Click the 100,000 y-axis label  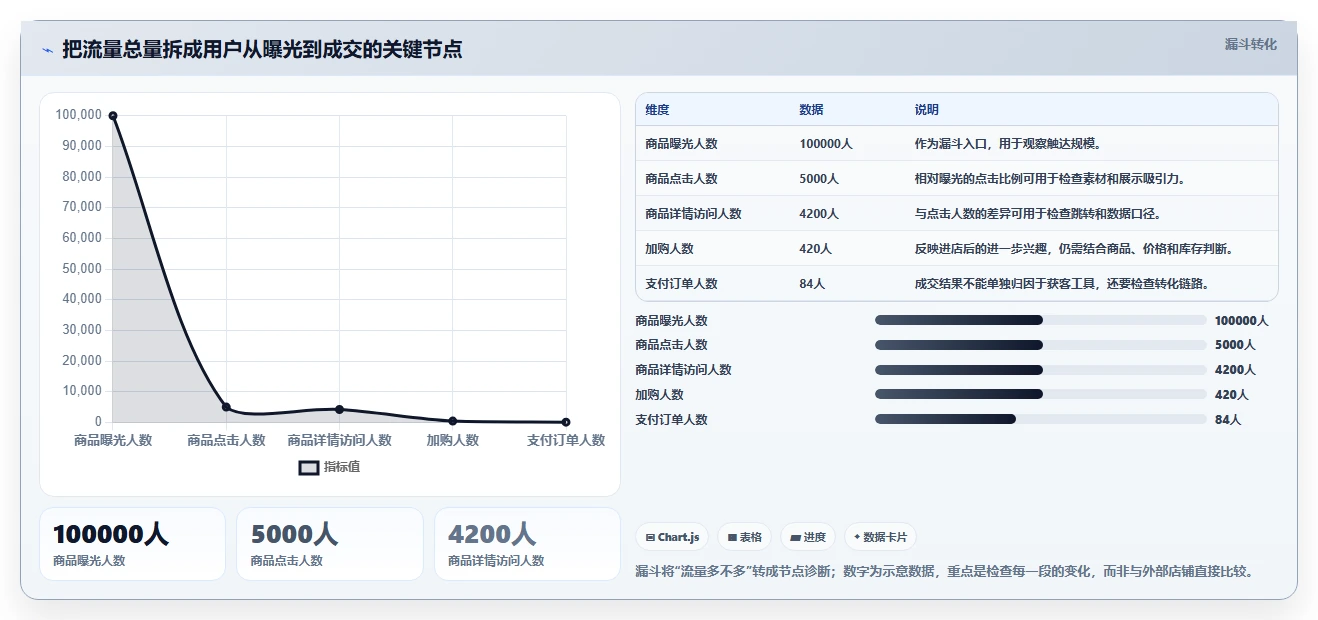[x=78, y=115]
